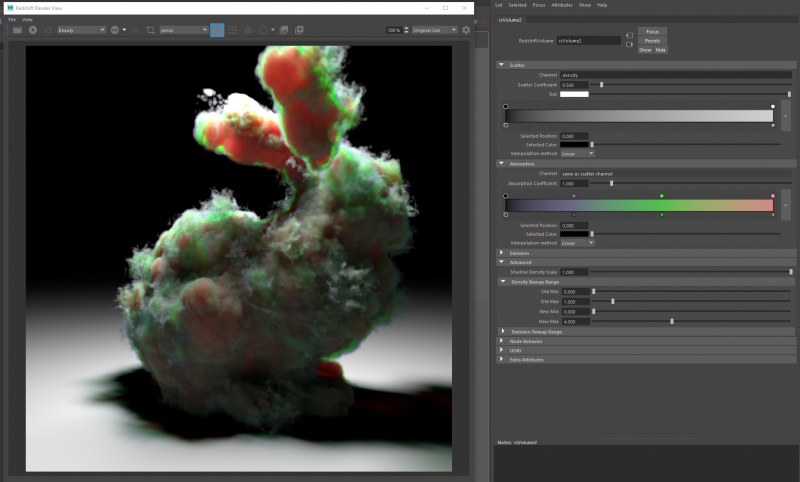Click the Hide button
The height and width of the screenshot is (482, 800).
[660, 49]
